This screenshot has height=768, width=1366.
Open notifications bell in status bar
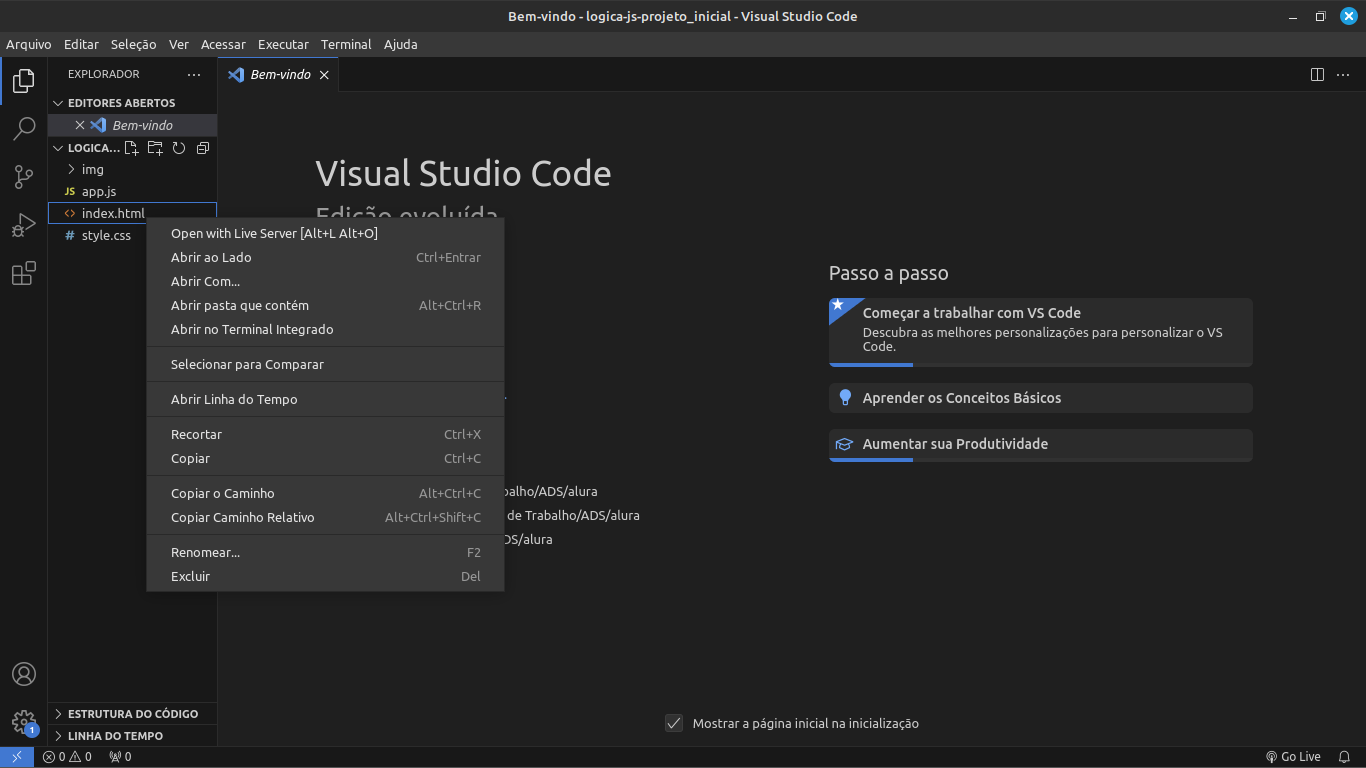tap(1346, 757)
